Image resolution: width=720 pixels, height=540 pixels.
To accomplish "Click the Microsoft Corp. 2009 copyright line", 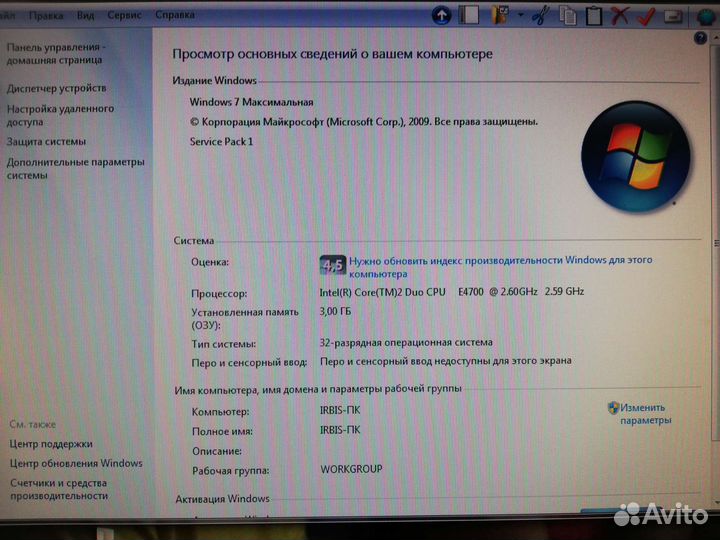I will click(x=363, y=122).
